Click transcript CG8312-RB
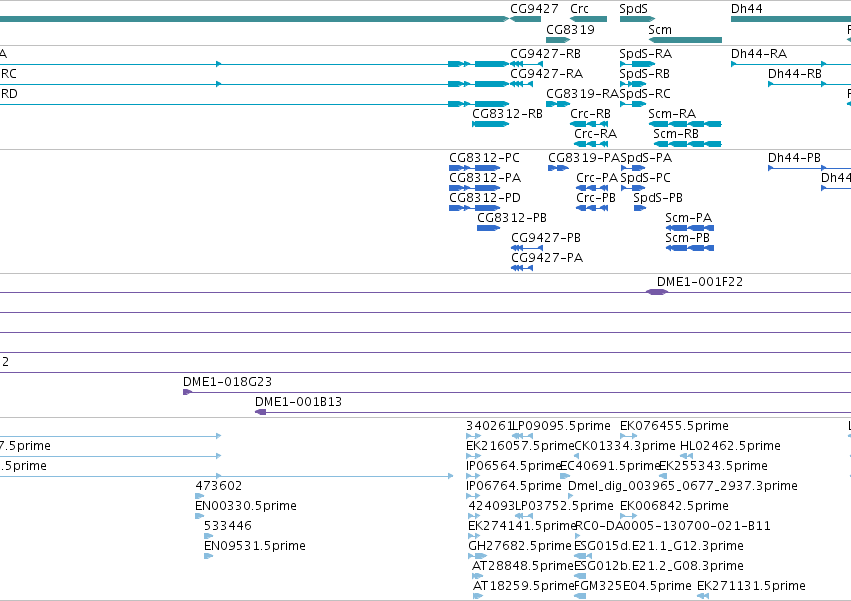The width and height of the screenshot is (851, 601). [x=507, y=114]
